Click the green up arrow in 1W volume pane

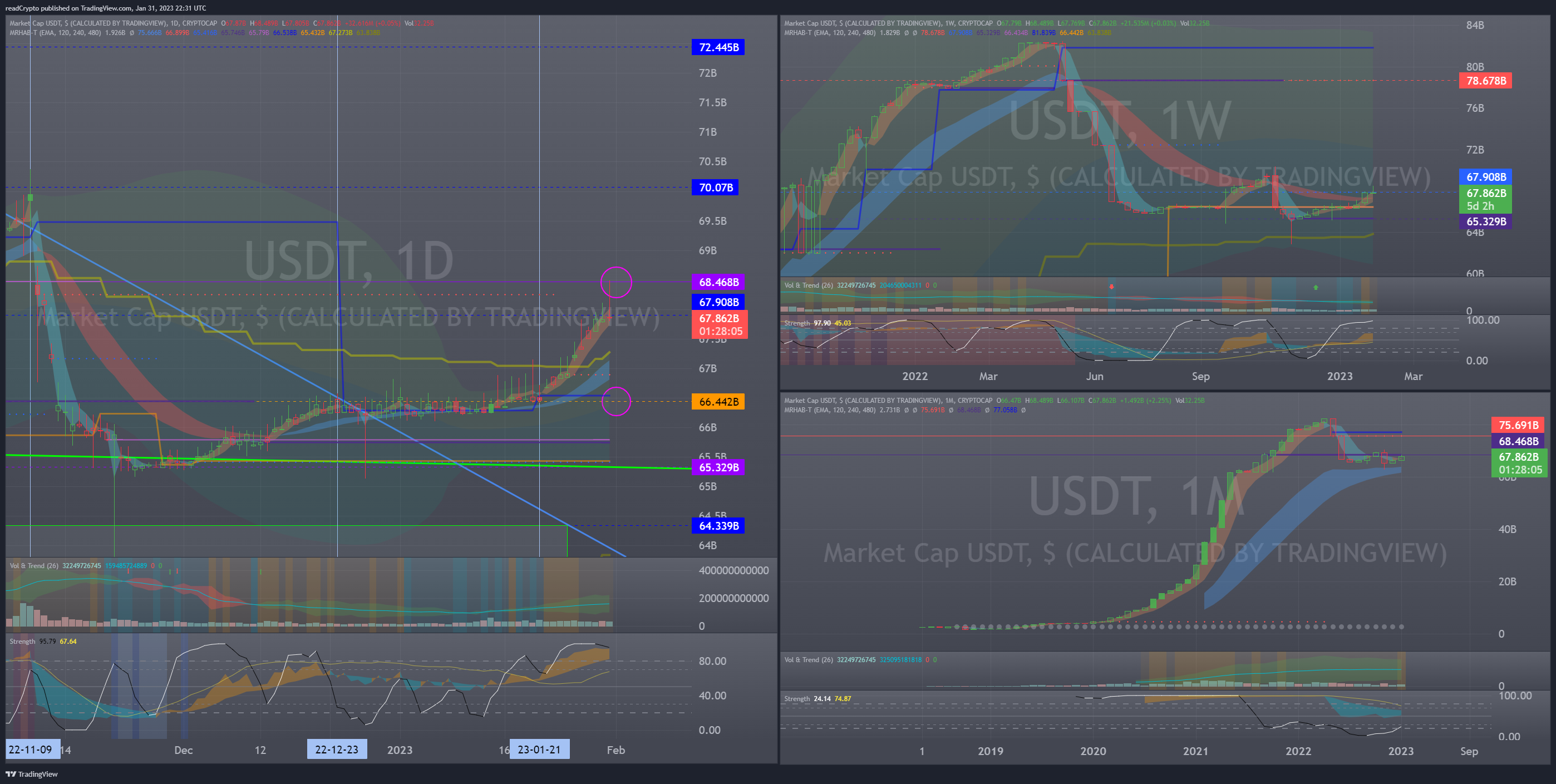tap(1316, 288)
